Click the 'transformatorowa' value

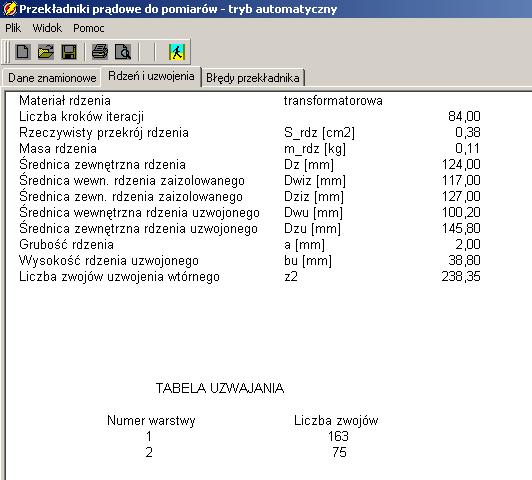click(x=333, y=101)
